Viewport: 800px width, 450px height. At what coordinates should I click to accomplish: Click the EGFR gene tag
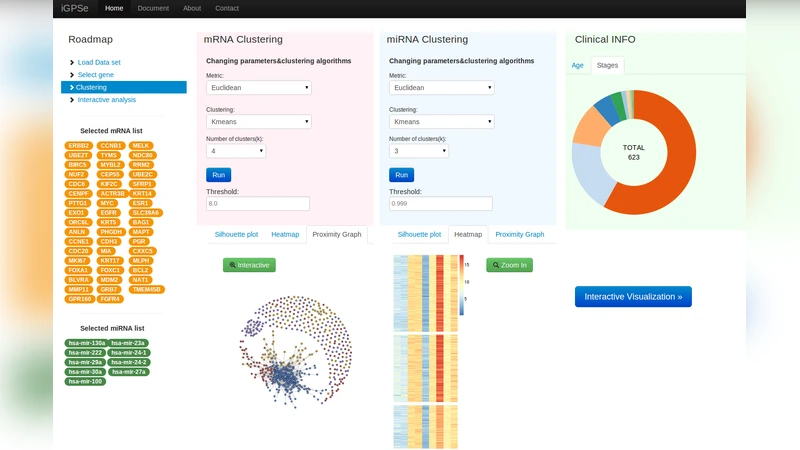tap(109, 213)
